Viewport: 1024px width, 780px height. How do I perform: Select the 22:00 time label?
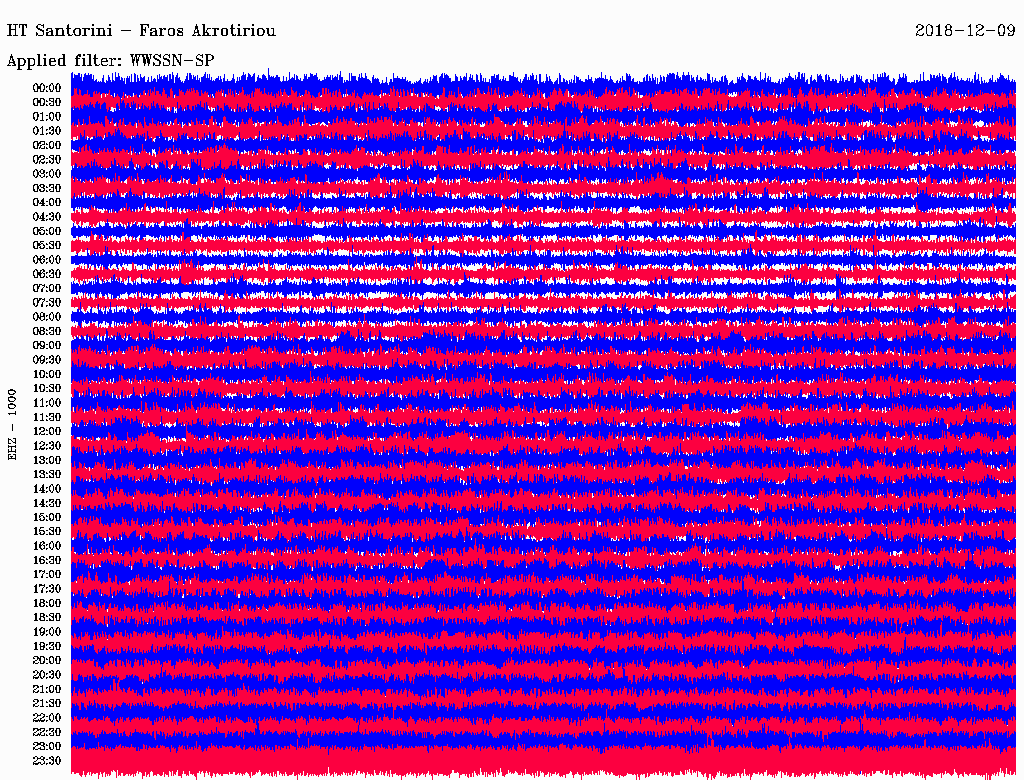(x=47, y=718)
